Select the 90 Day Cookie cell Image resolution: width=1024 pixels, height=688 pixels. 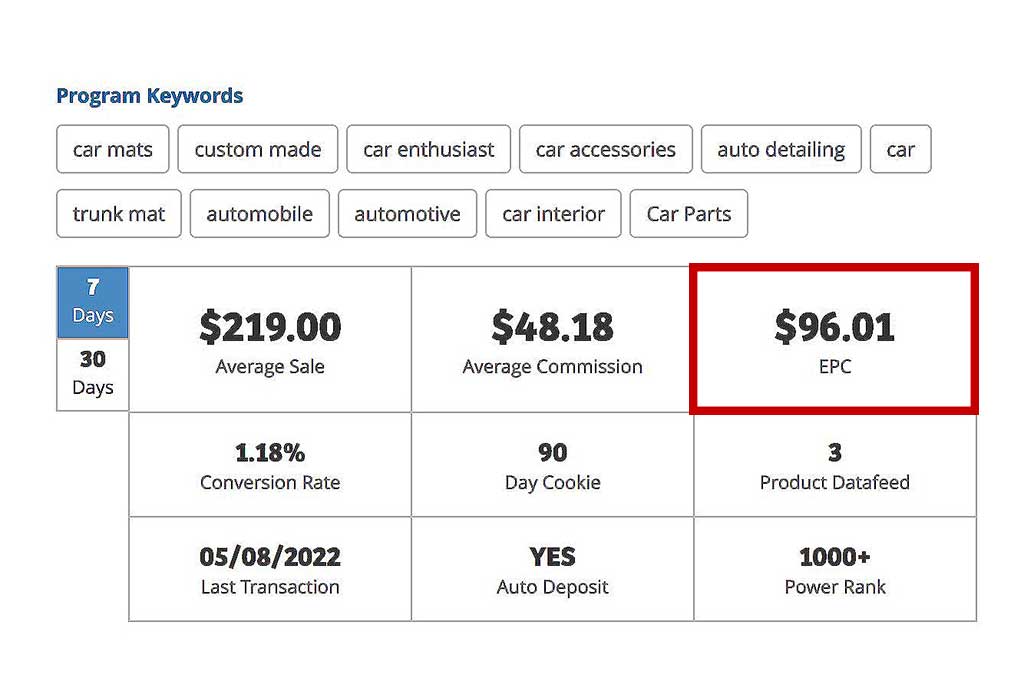[552, 465]
